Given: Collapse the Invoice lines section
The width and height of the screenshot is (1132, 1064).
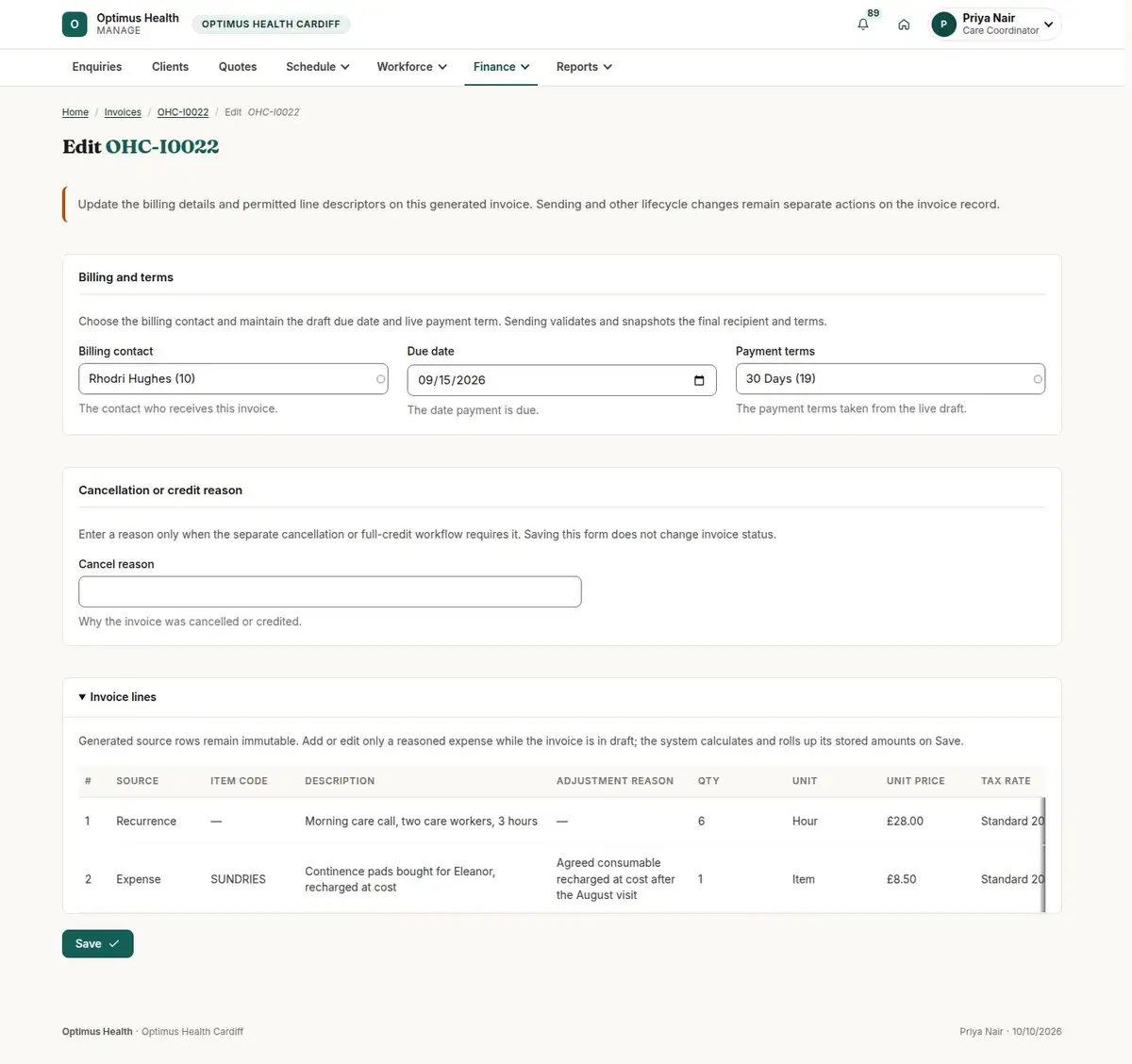Looking at the screenshot, I should pyautogui.click(x=117, y=697).
